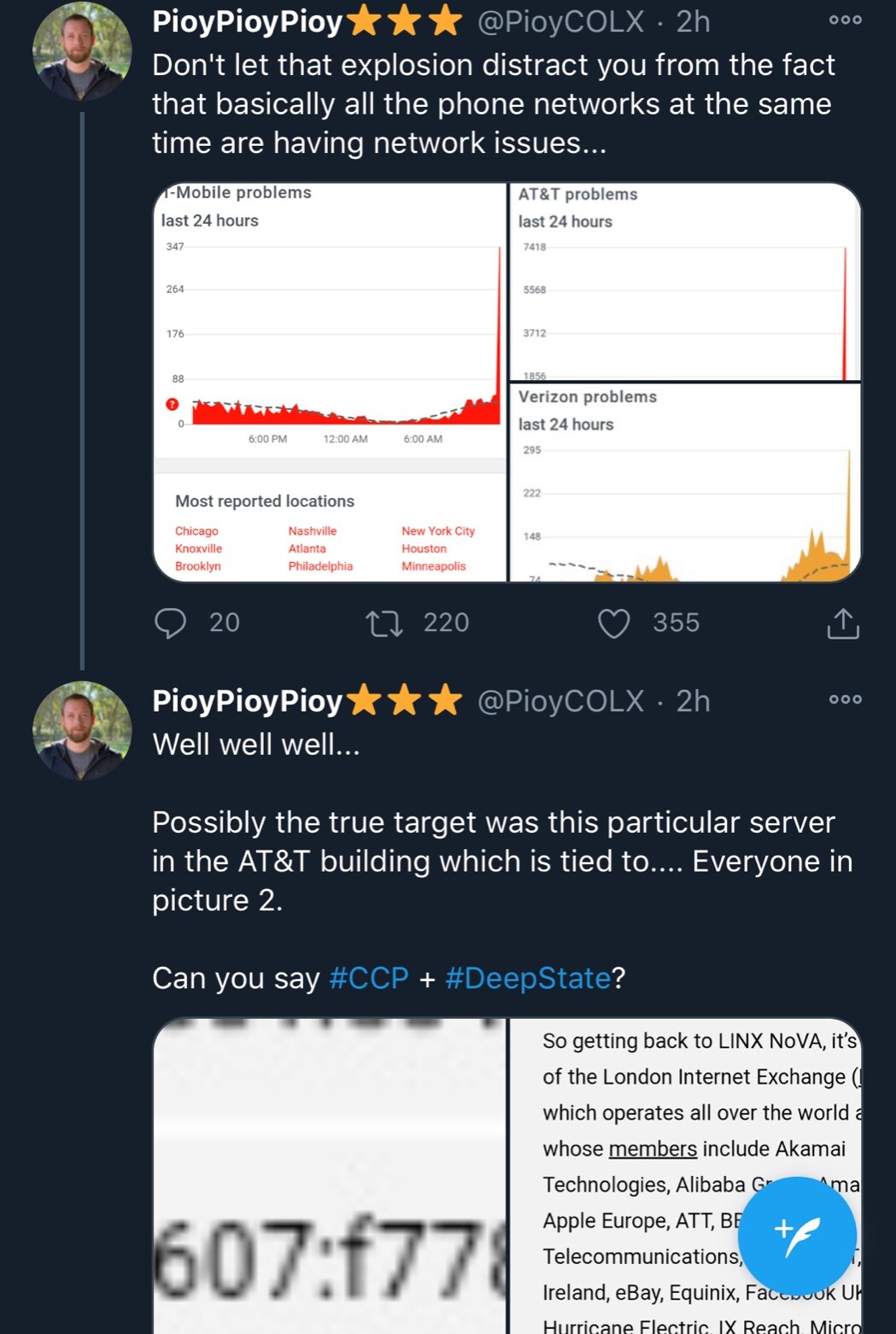Reply to the network issues tweet
This screenshot has height=1334, width=896.
pos(171,623)
